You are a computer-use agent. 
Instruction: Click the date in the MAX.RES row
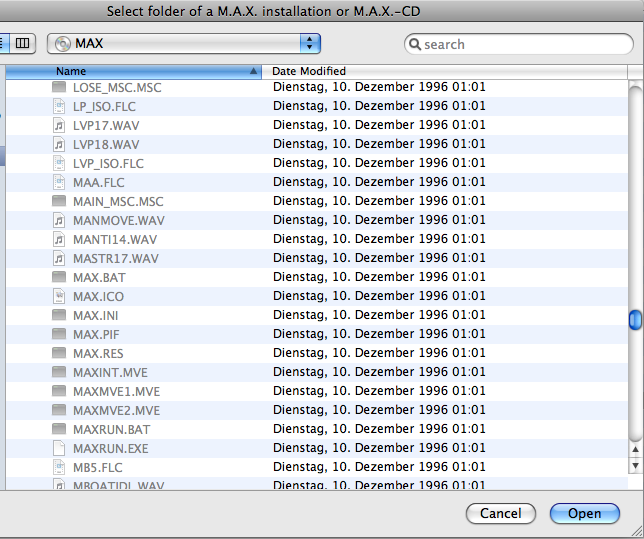click(x=379, y=353)
